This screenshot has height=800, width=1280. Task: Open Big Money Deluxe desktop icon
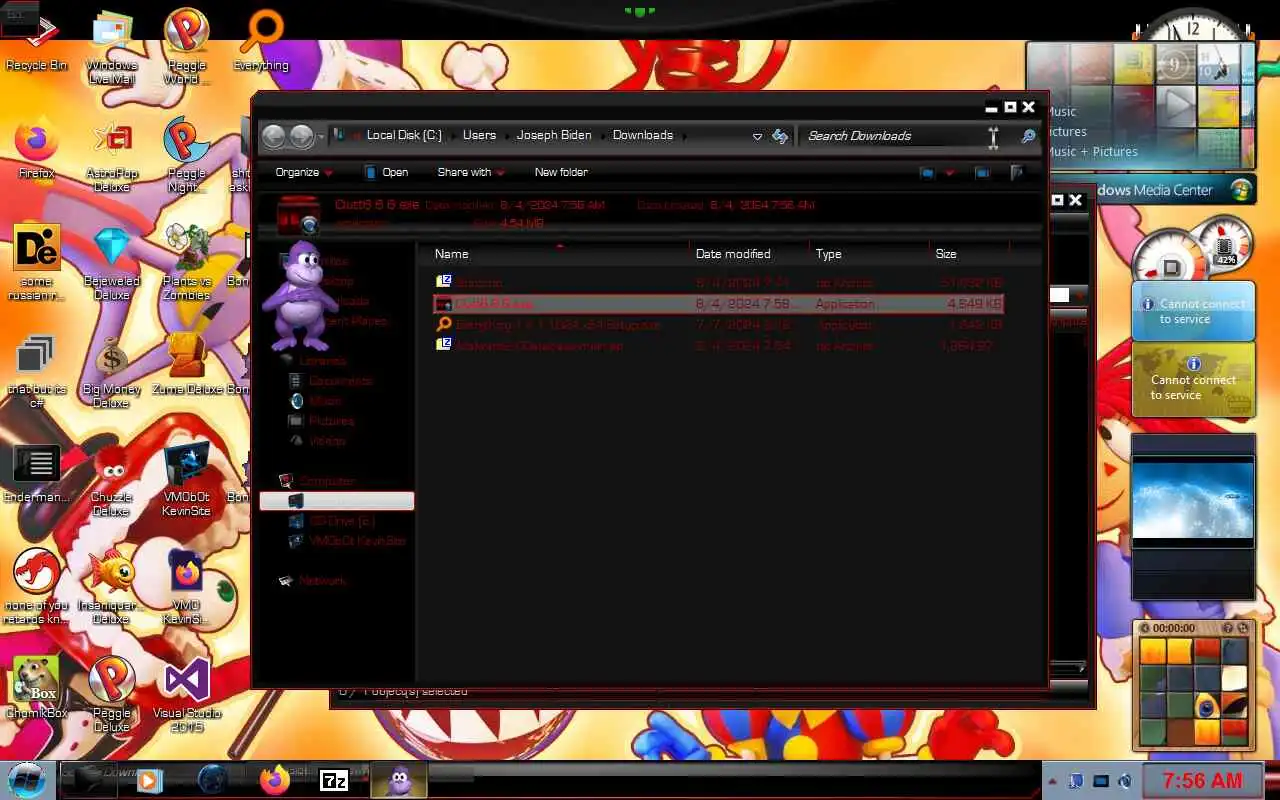point(111,371)
